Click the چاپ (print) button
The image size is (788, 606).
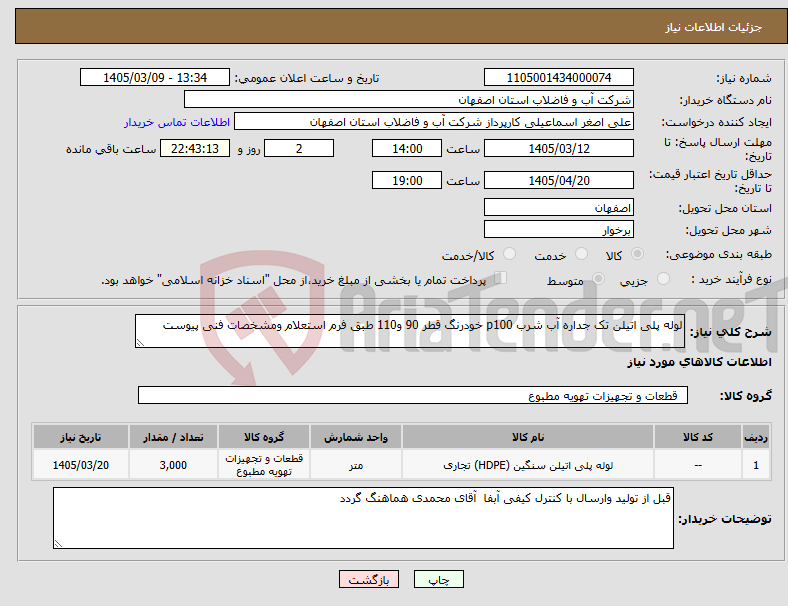(438, 579)
